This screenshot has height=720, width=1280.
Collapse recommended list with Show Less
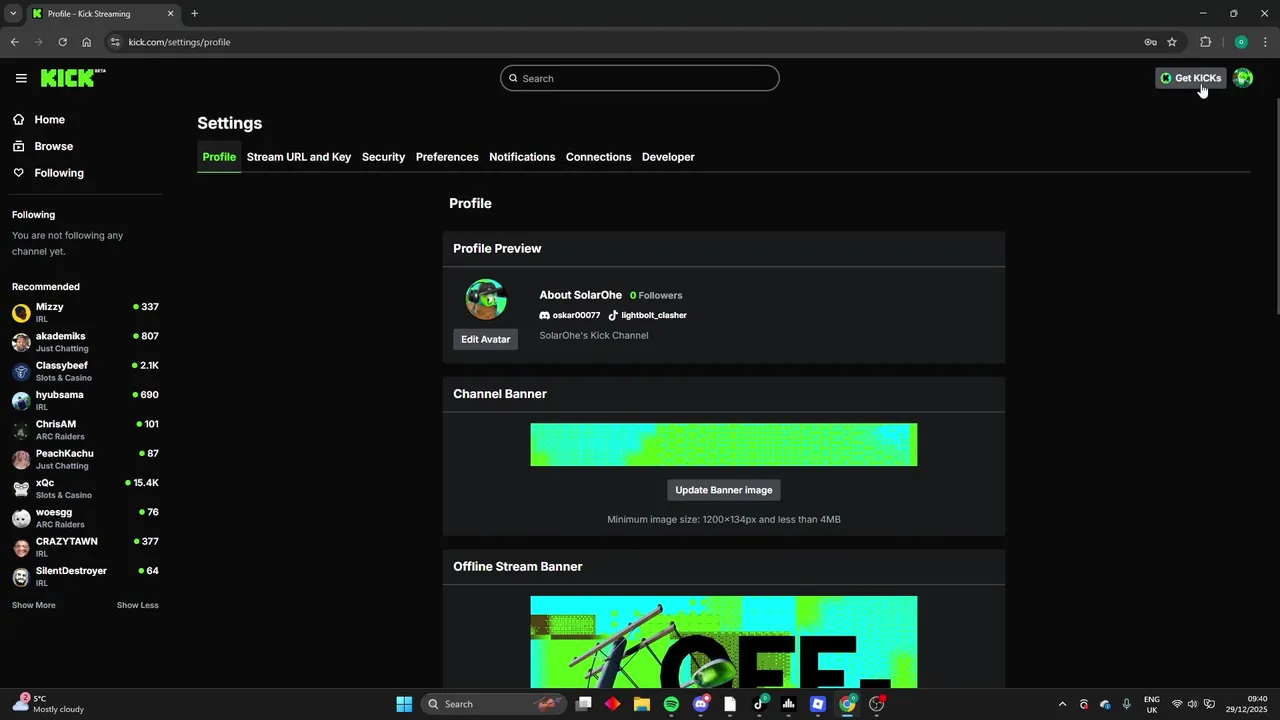pyautogui.click(x=138, y=605)
